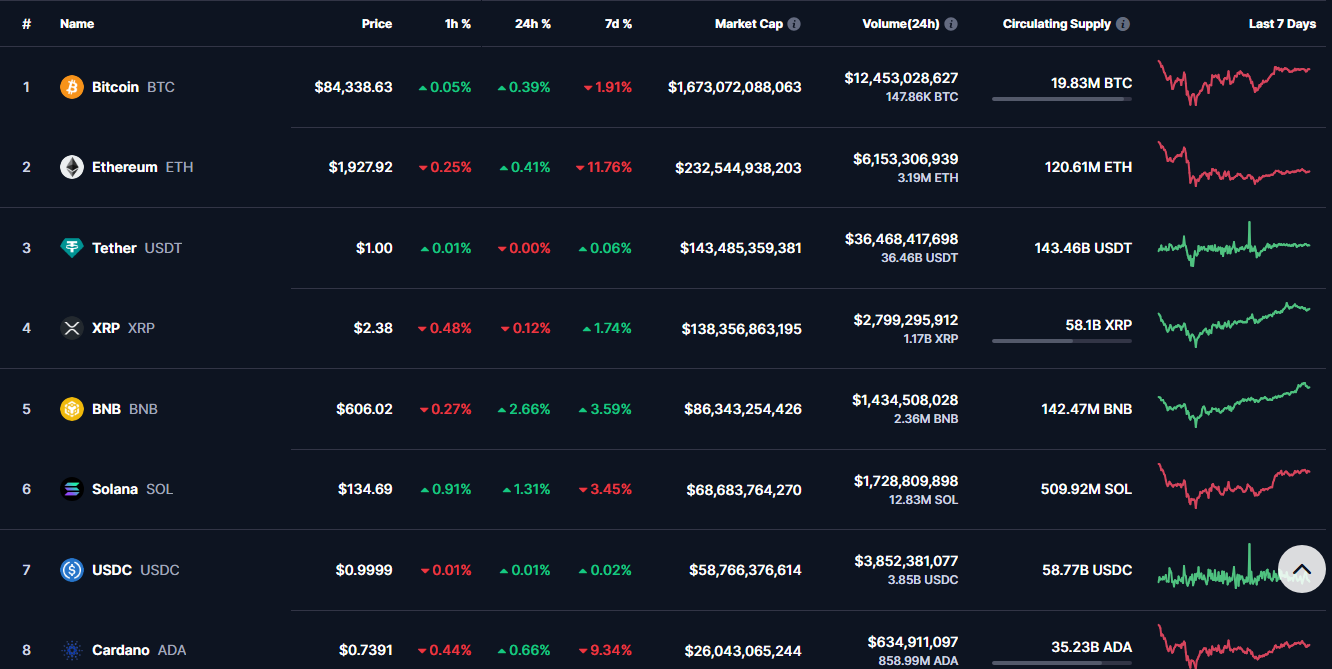The width and height of the screenshot is (1332, 669).
Task: Click Solana's supply 509.92M SOL
Action: point(1087,489)
